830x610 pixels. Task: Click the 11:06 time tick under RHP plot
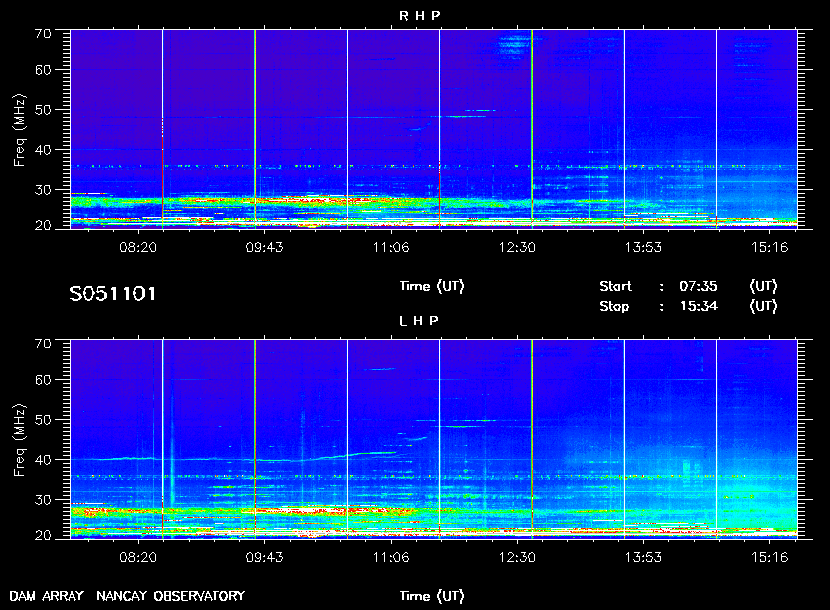(x=391, y=247)
